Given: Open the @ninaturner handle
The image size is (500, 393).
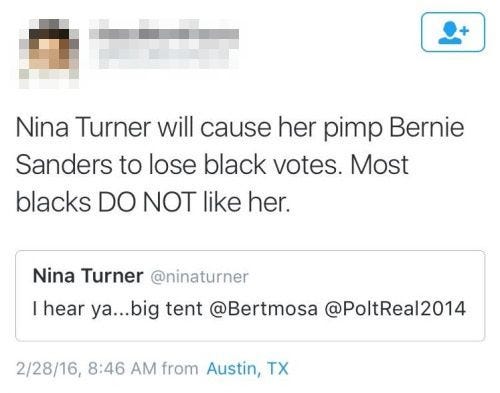Looking at the screenshot, I should tap(200, 277).
